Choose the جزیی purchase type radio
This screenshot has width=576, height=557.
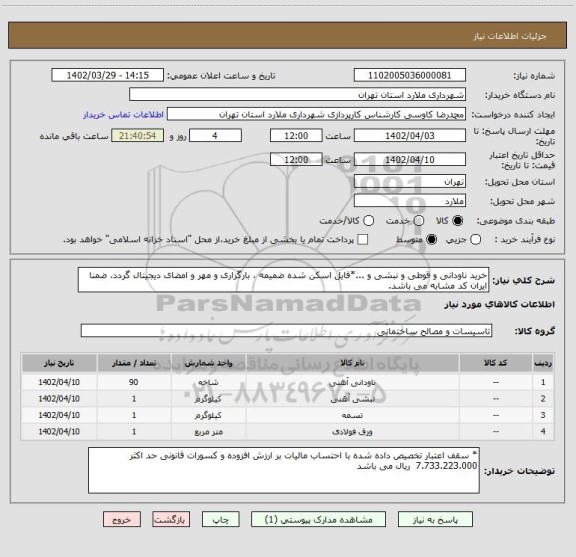[475, 240]
